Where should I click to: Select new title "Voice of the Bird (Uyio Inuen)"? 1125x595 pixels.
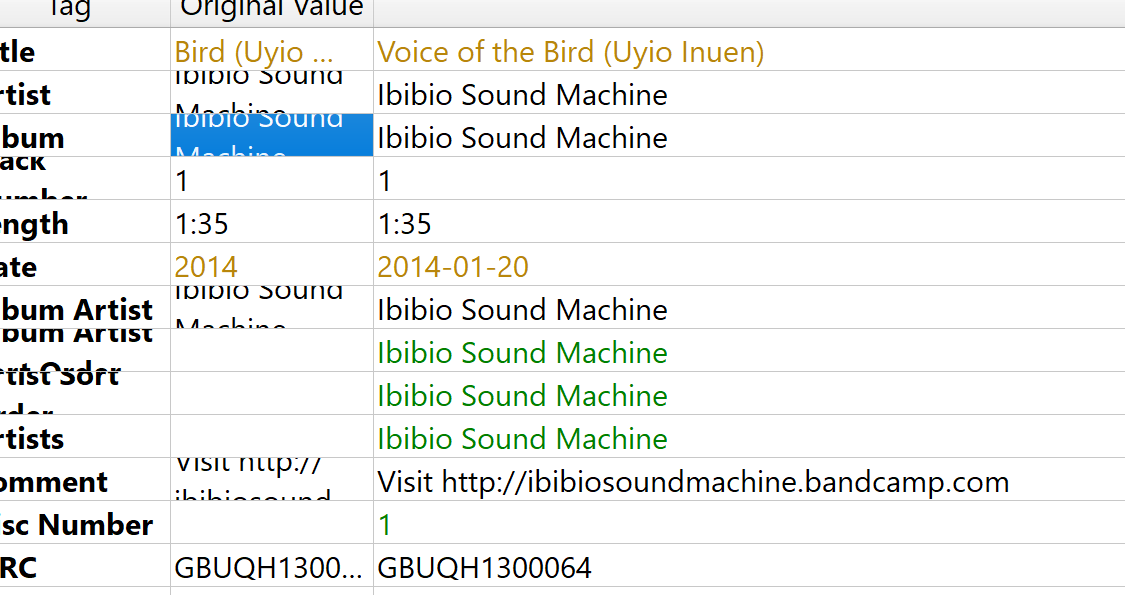tap(570, 52)
